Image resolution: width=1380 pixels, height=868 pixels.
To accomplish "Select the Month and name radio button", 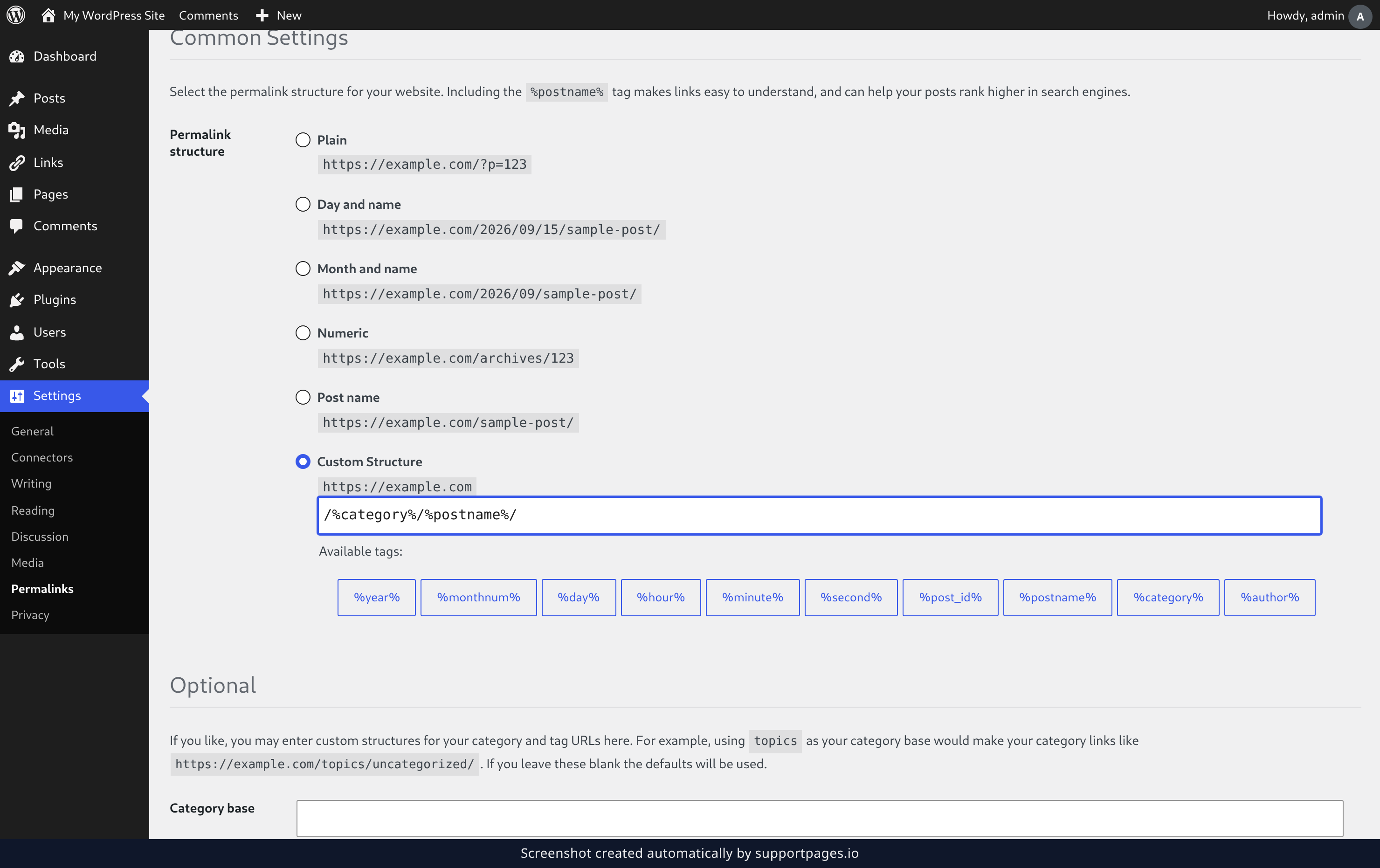I will point(303,269).
